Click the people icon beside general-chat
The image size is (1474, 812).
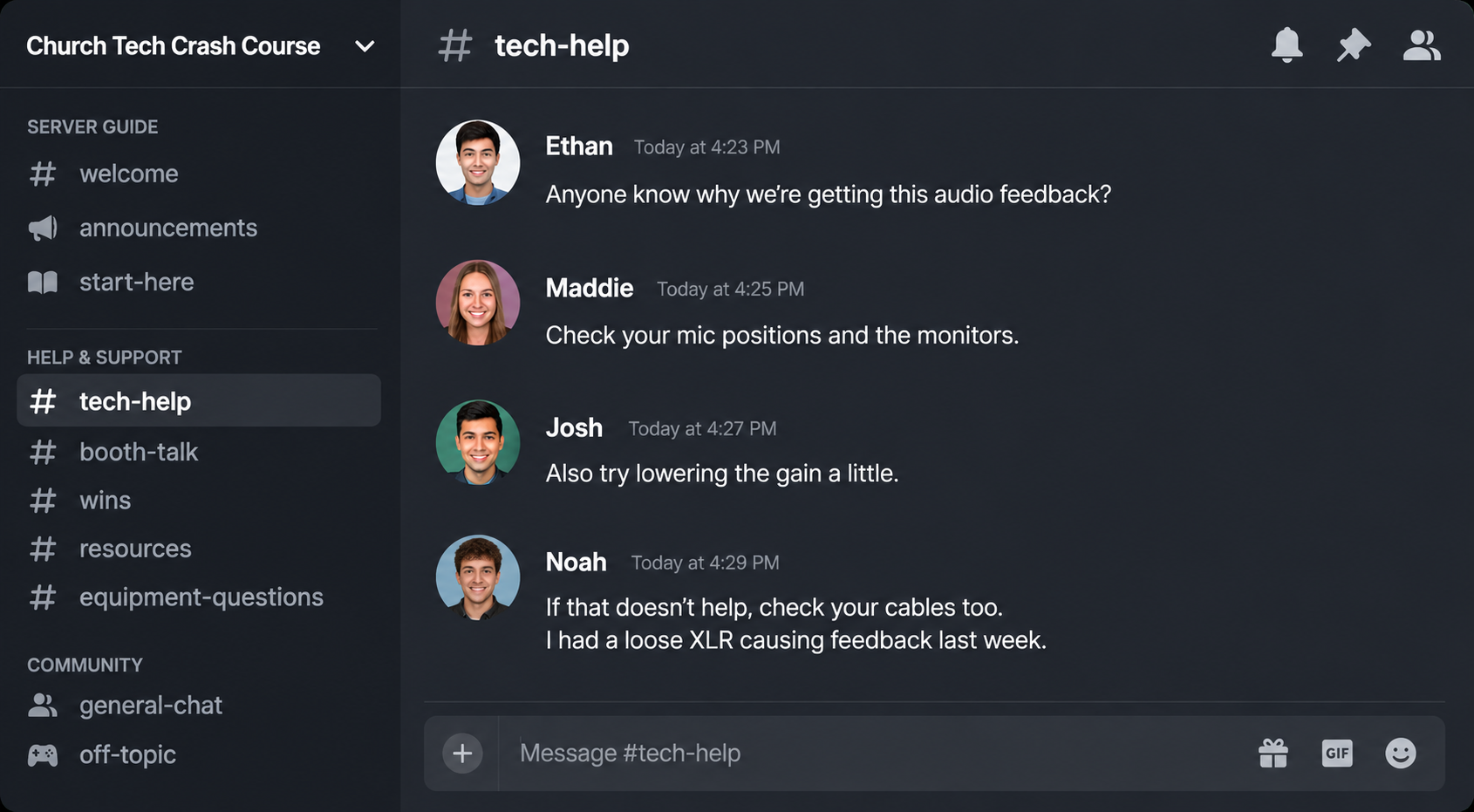(43, 705)
